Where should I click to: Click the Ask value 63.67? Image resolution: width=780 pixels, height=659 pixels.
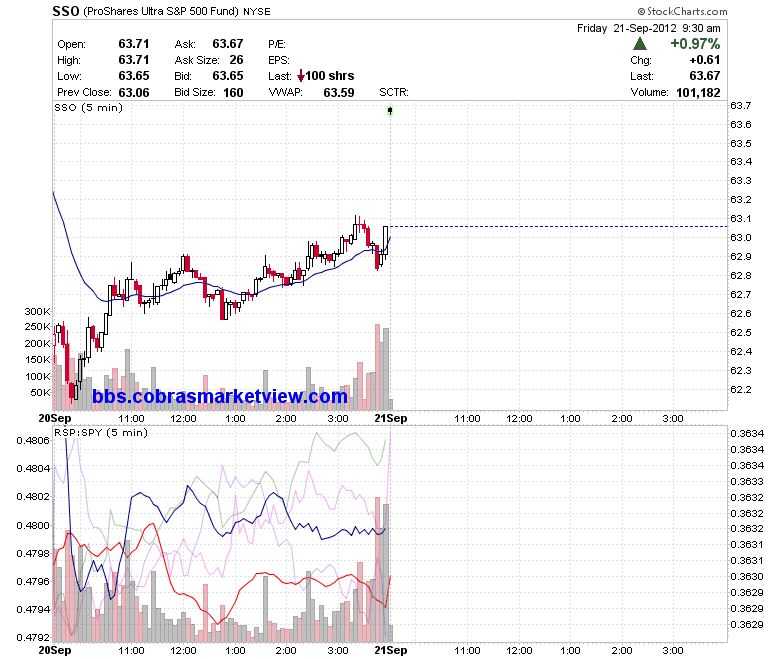tap(228, 44)
